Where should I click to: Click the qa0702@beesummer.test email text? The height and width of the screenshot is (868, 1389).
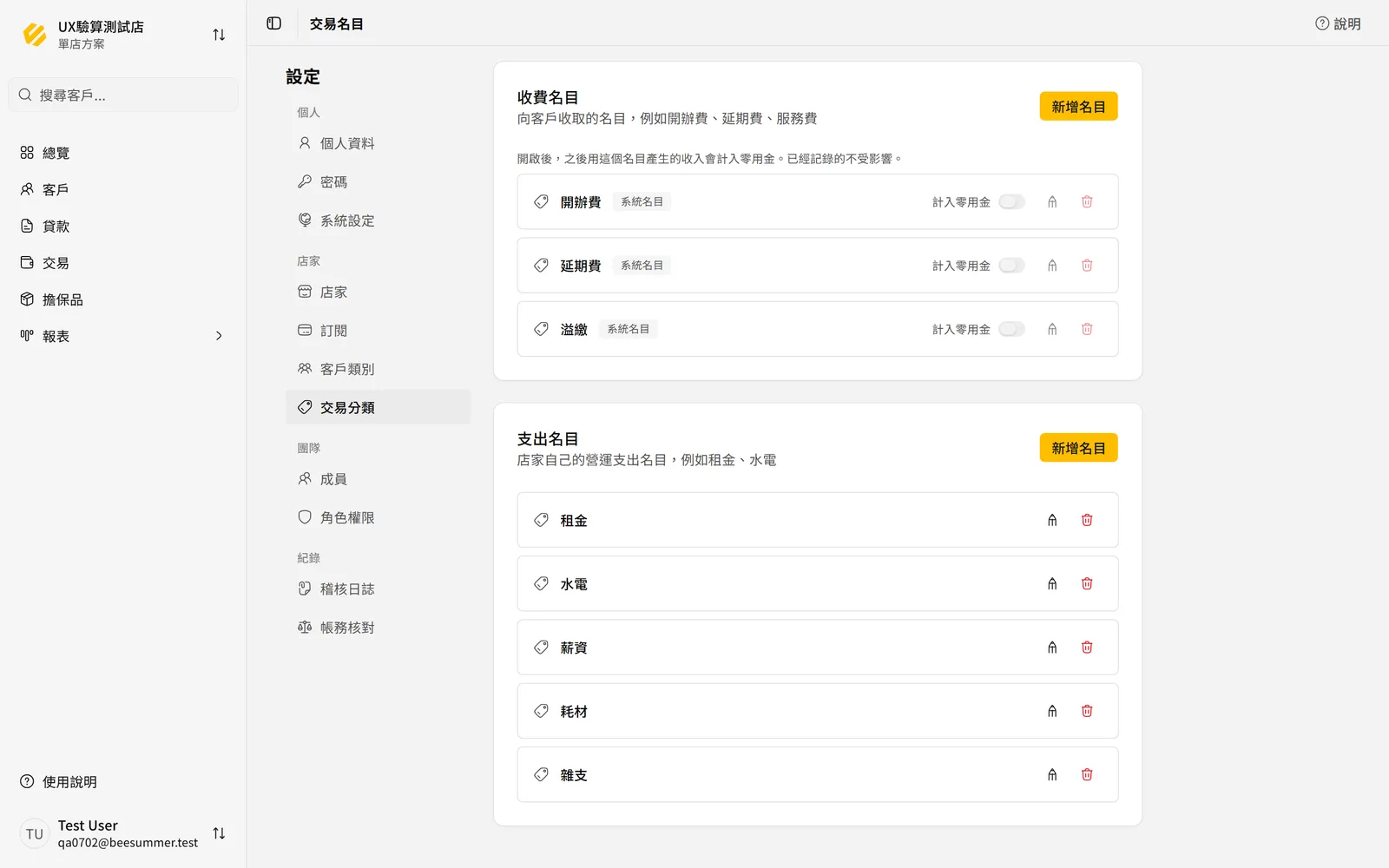pyautogui.click(x=128, y=843)
